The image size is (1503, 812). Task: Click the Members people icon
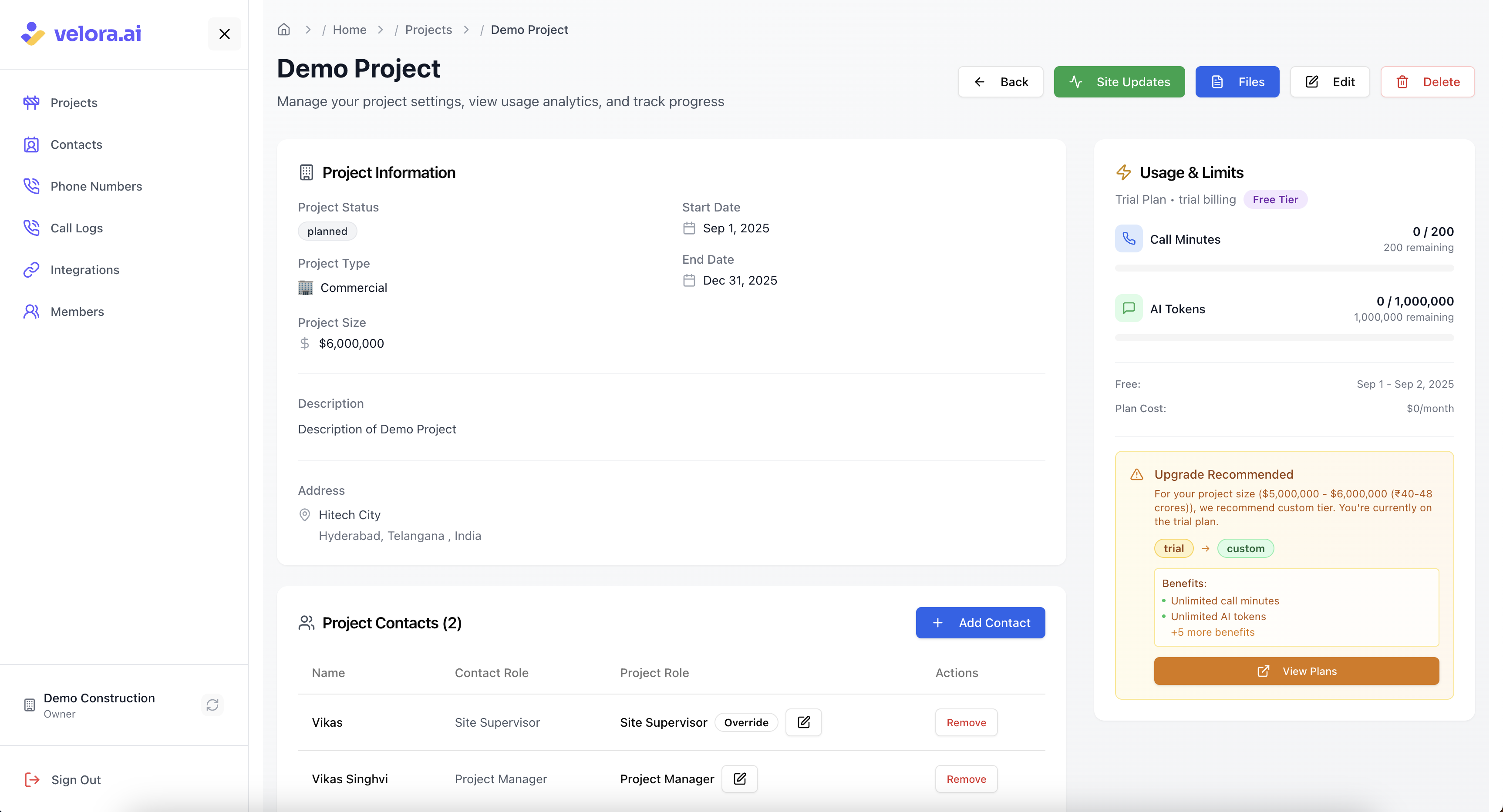point(31,312)
